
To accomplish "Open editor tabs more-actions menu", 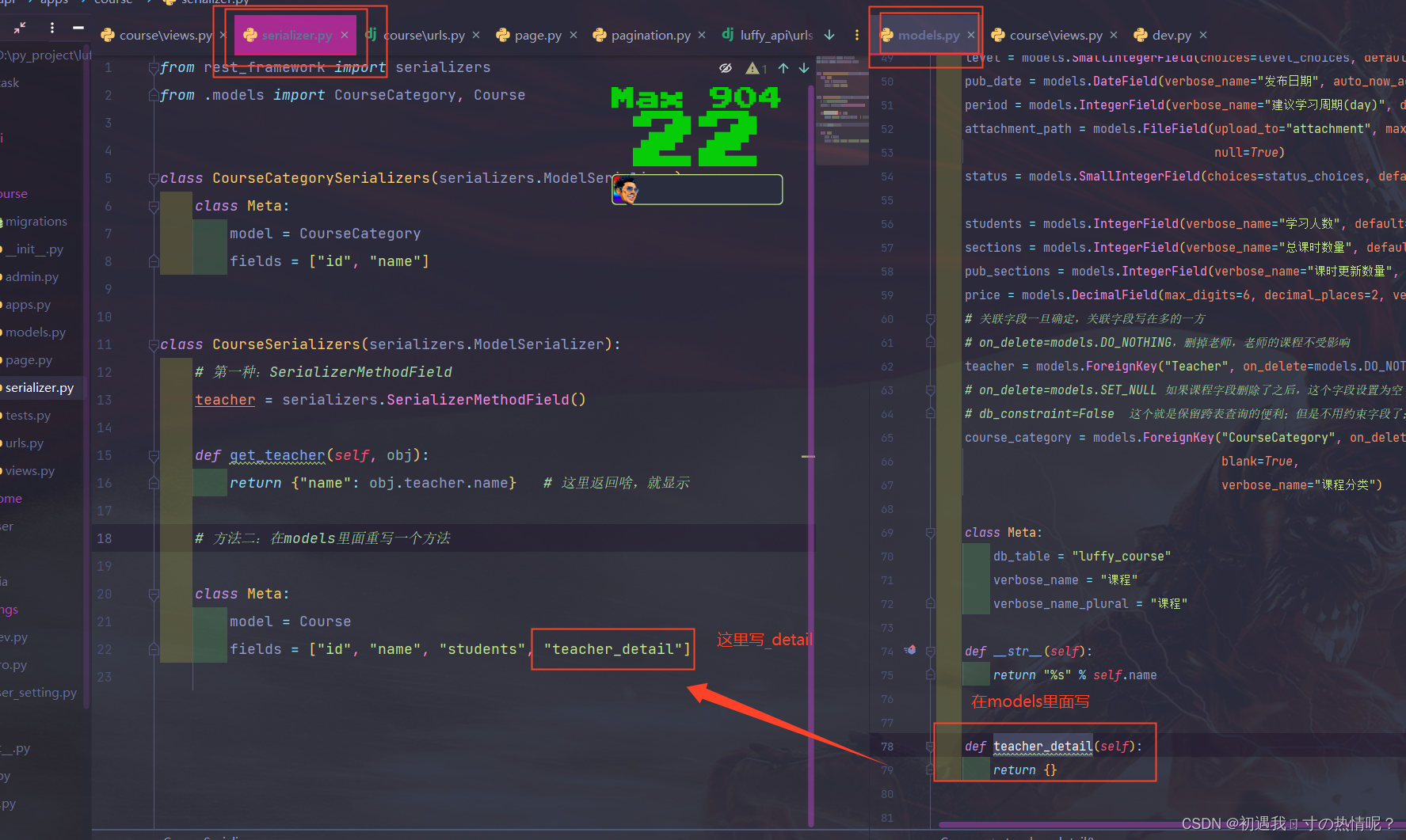I will click(856, 35).
